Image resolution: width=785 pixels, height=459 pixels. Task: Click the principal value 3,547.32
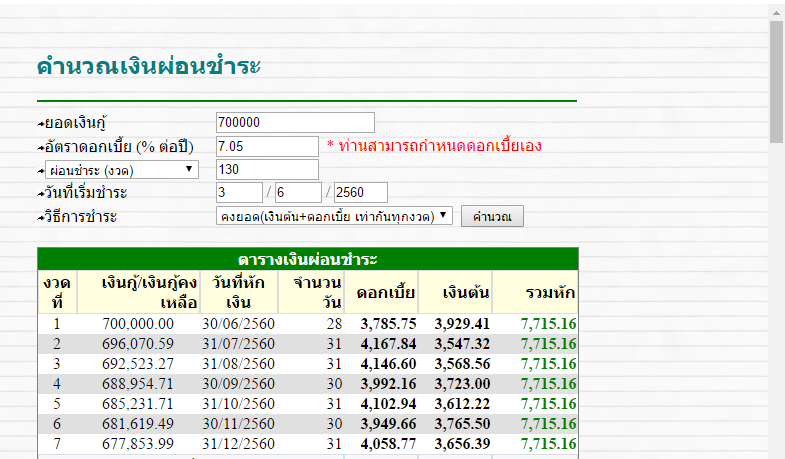[x=462, y=344]
